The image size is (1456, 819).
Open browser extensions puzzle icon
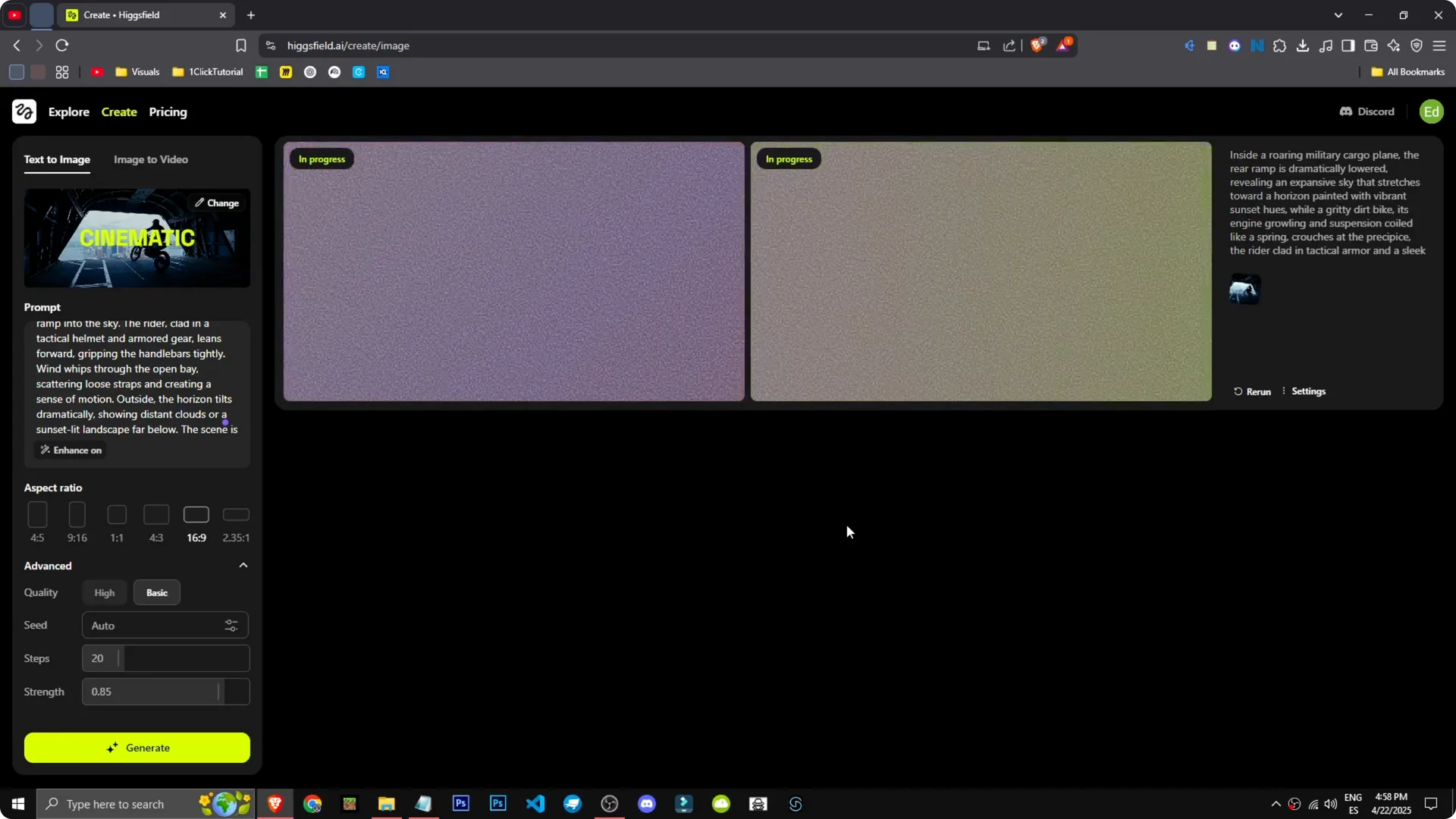click(1280, 45)
